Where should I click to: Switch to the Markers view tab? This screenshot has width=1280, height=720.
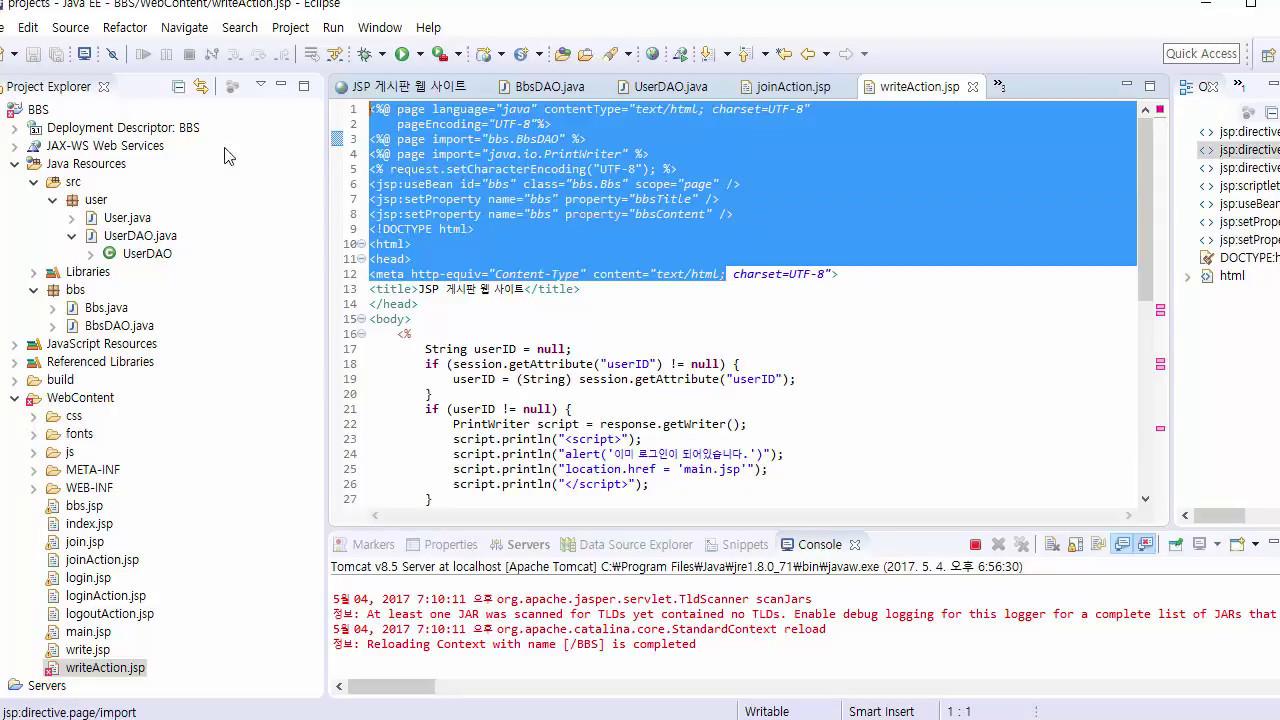364,545
